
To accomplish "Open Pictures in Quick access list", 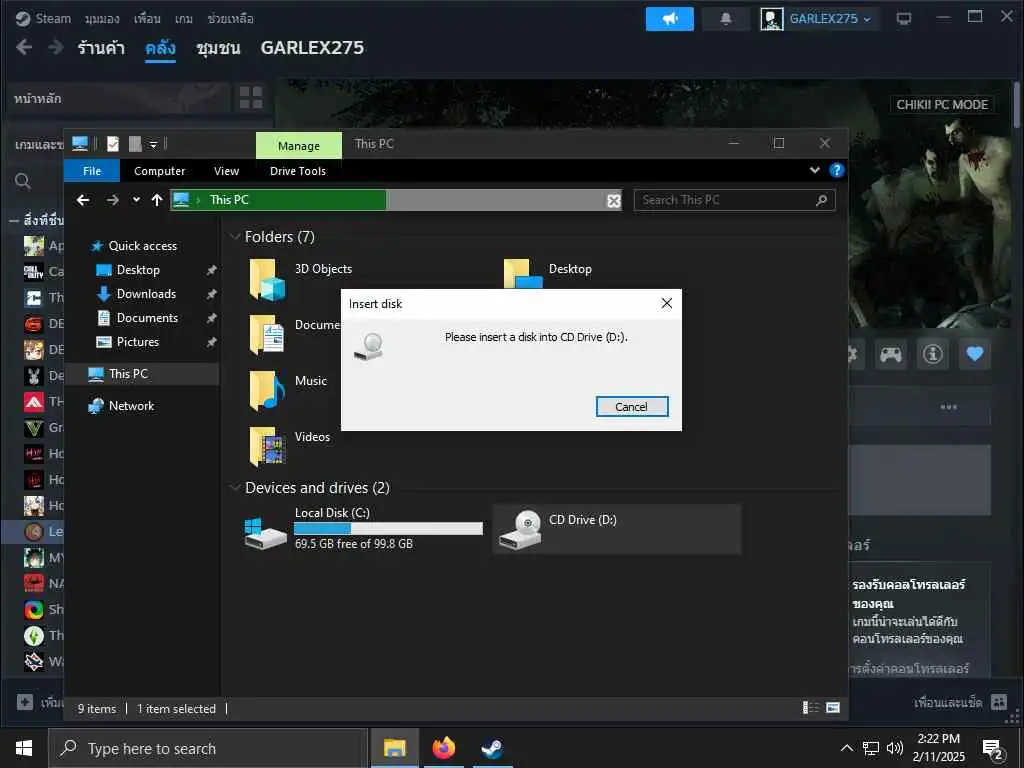I will click(x=138, y=342).
